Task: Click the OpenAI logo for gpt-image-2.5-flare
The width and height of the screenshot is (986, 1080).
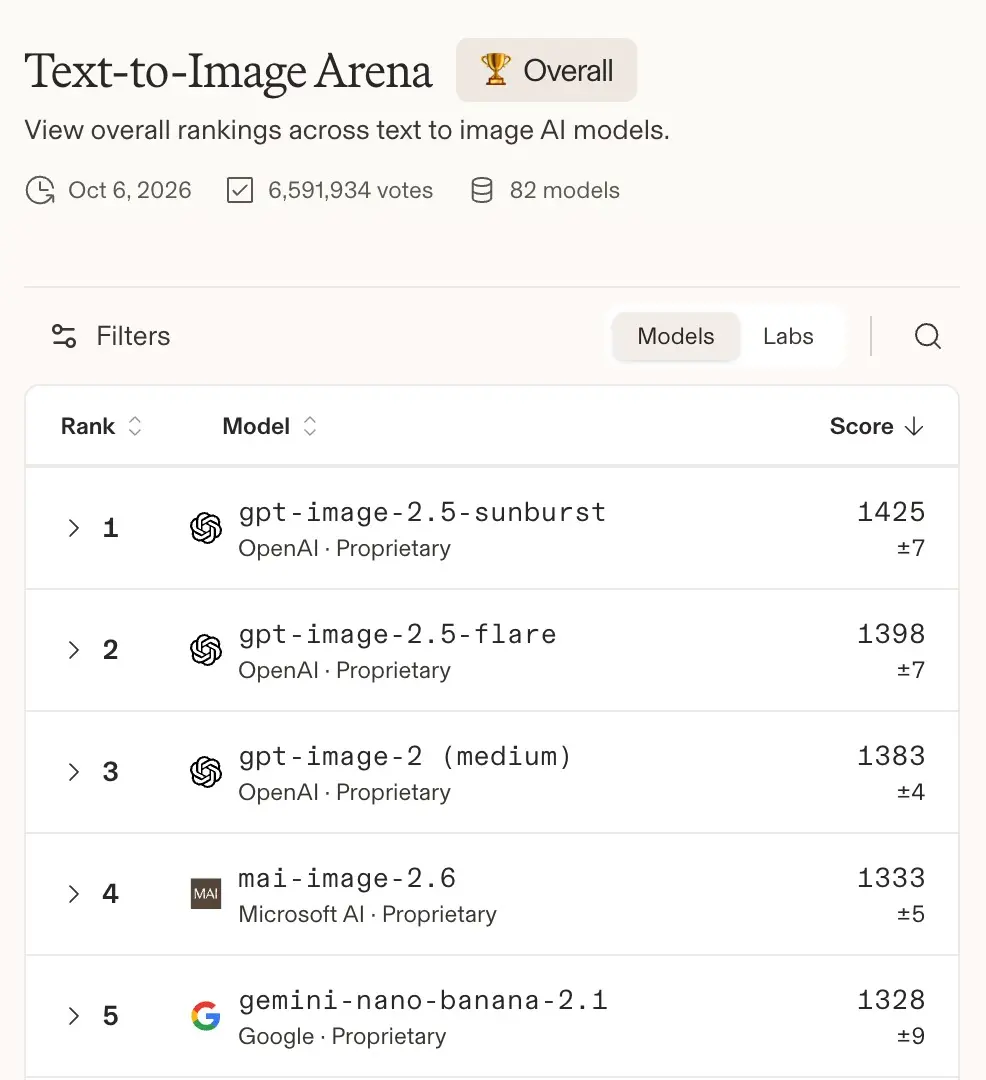Action: (x=206, y=650)
